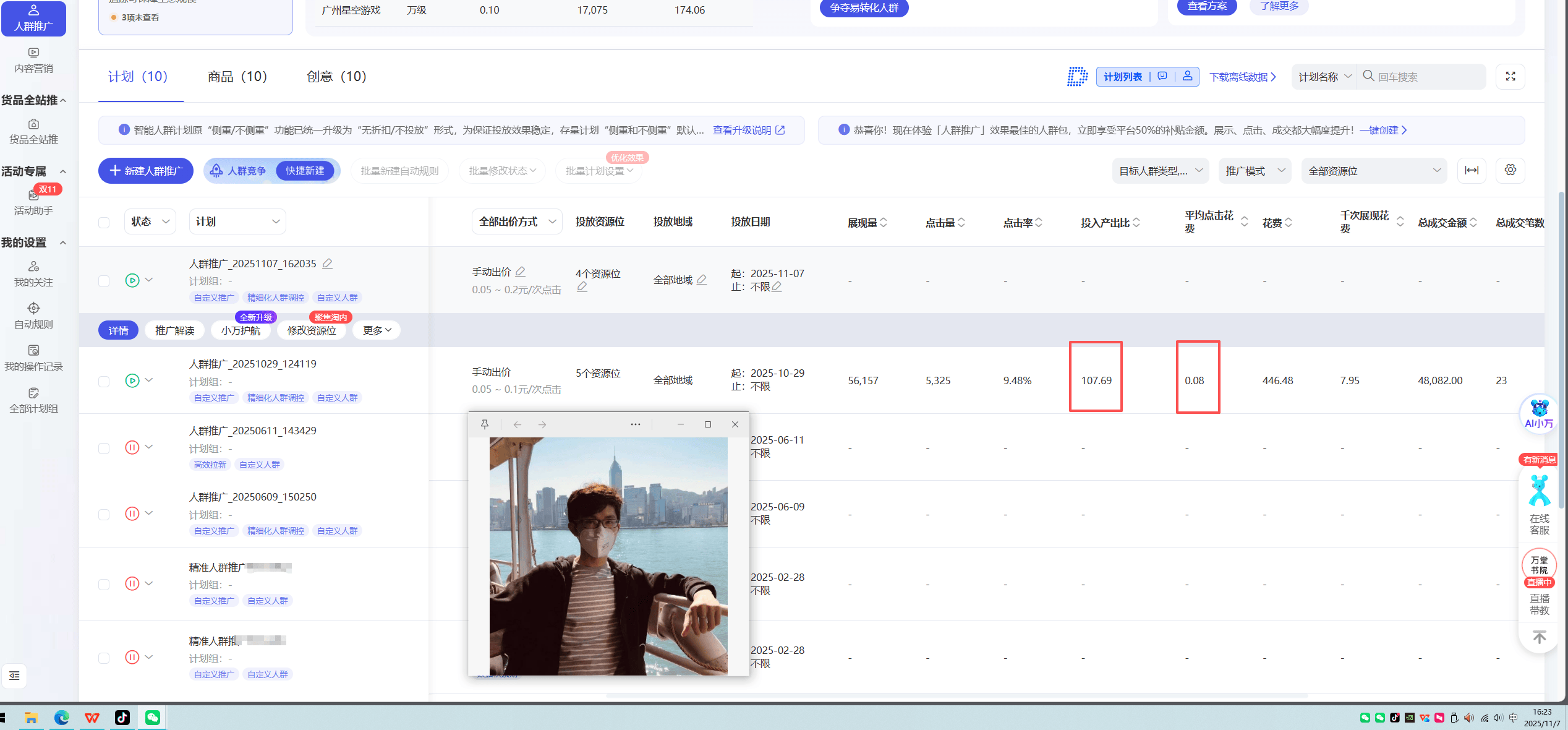Open AI小万 assistant icon

coord(1538,413)
